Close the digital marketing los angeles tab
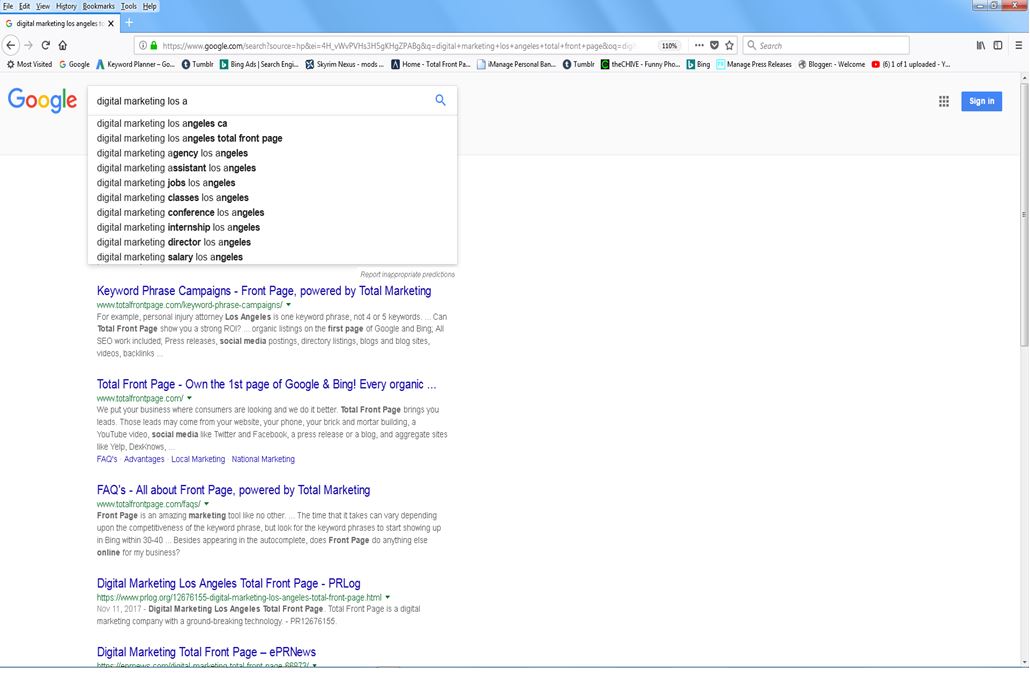Viewport: 1030px width, 673px height. 111,23
